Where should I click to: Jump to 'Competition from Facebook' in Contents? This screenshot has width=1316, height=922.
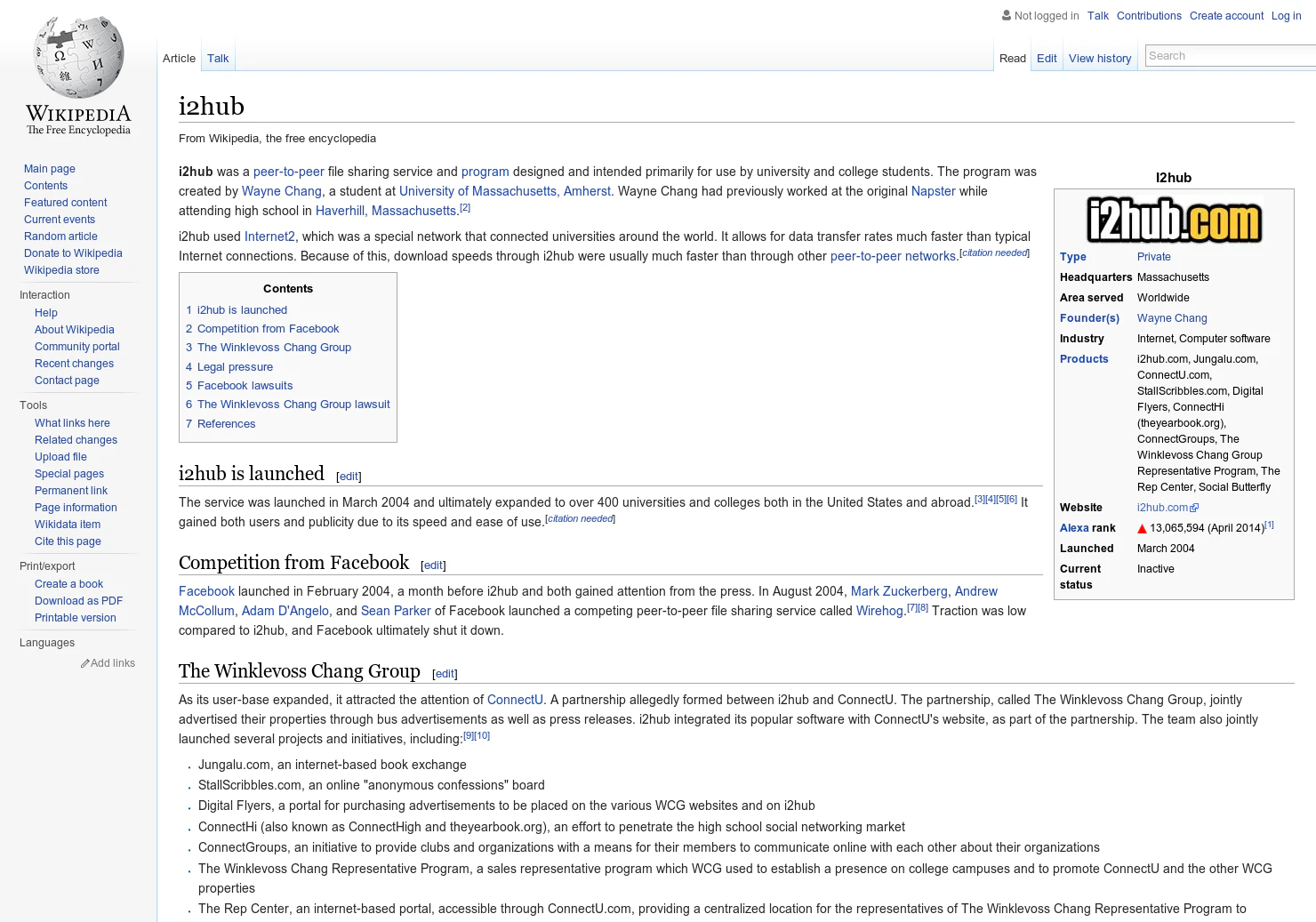pyautogui.click(x=262, y=329)
